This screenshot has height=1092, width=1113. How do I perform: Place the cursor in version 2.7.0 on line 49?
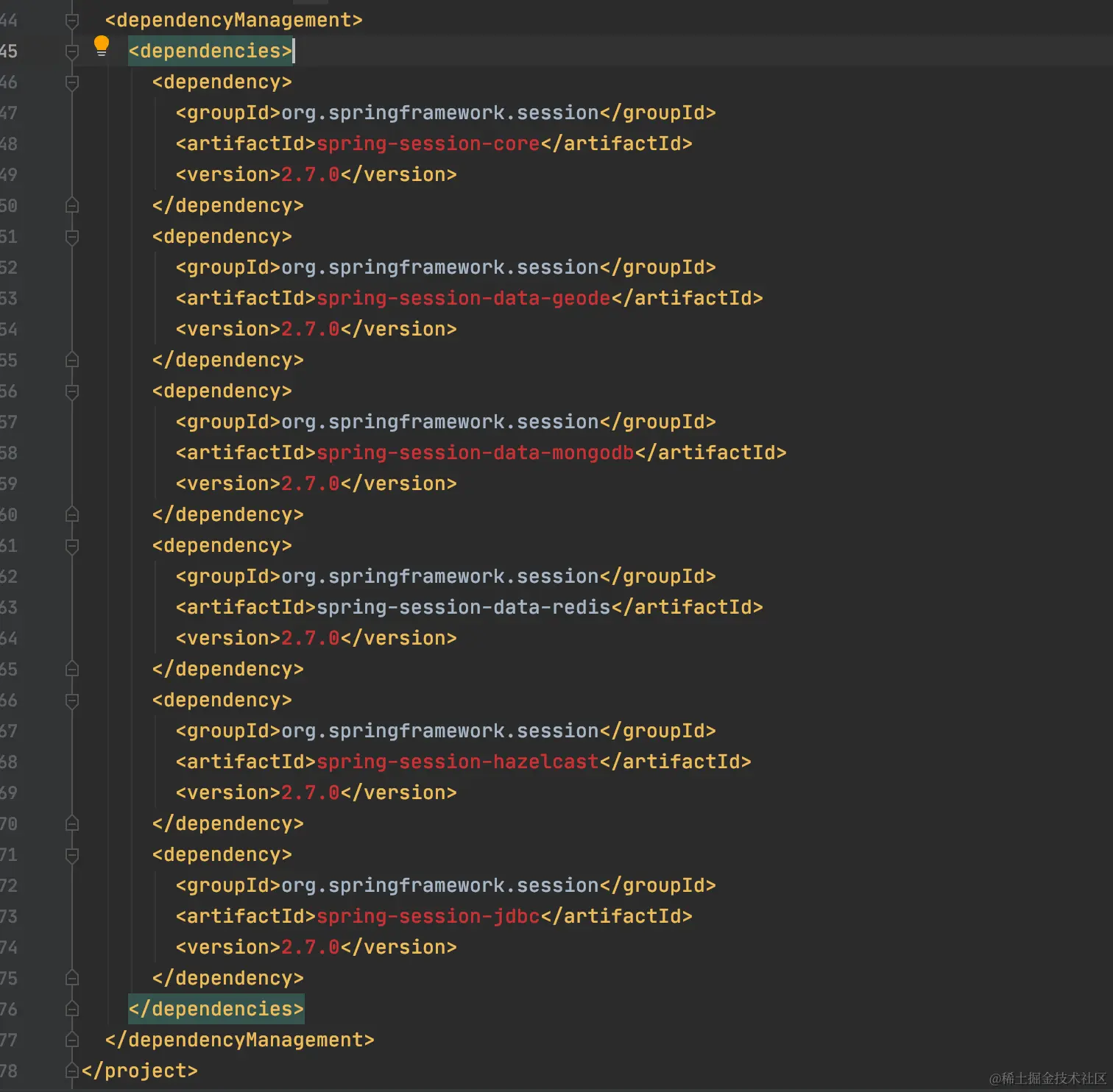coord(311,174)
